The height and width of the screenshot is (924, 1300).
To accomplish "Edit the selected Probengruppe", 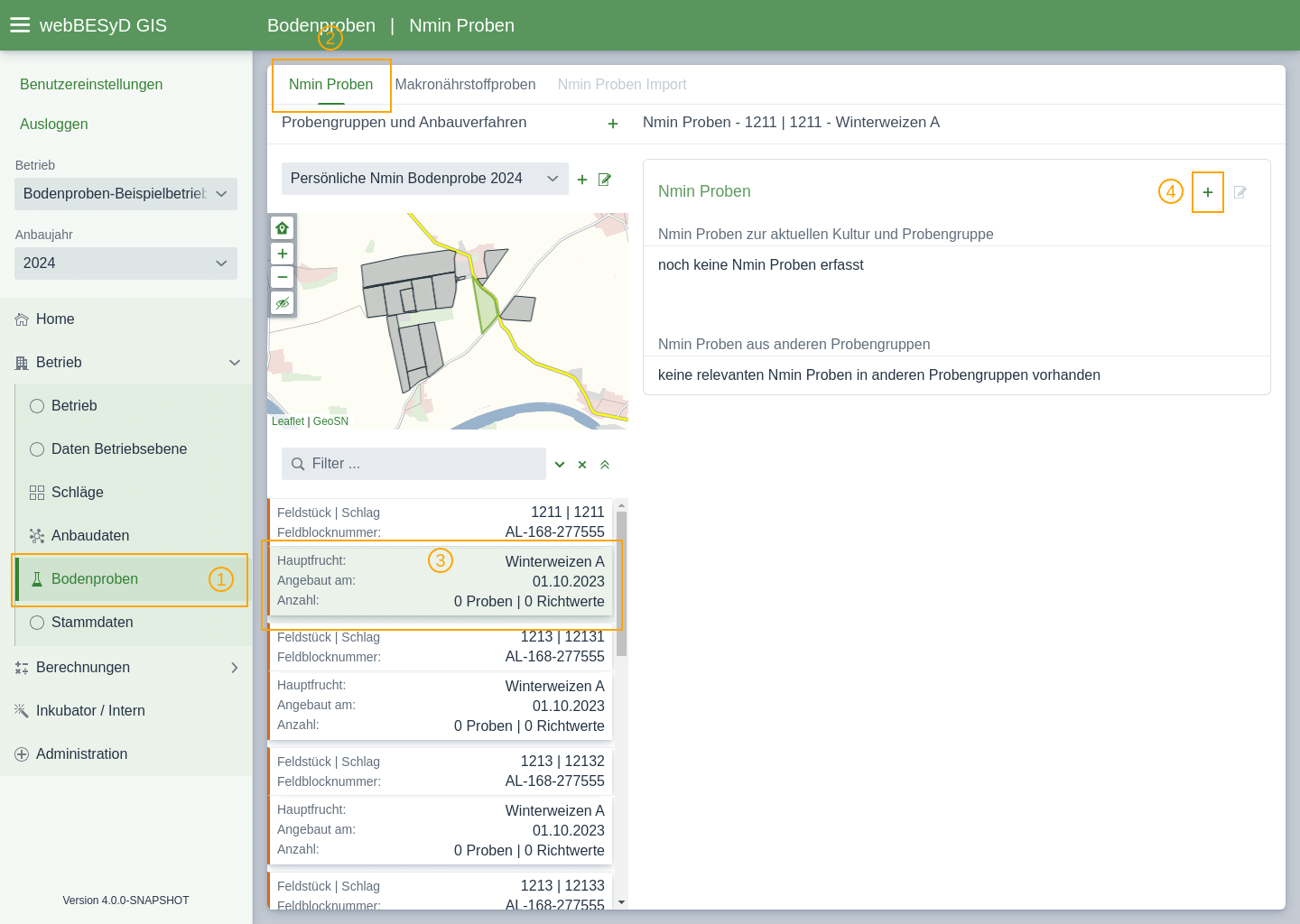I will pos(605,180).
